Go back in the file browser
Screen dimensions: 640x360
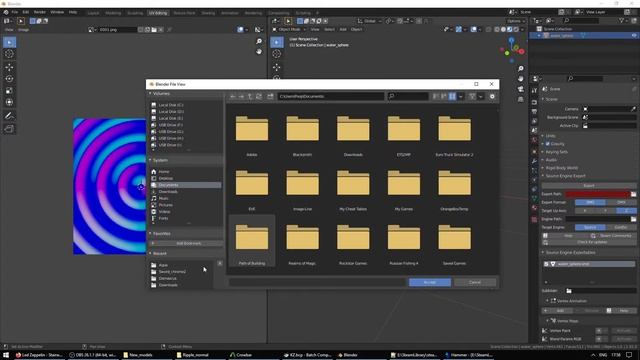pos(233,96)
